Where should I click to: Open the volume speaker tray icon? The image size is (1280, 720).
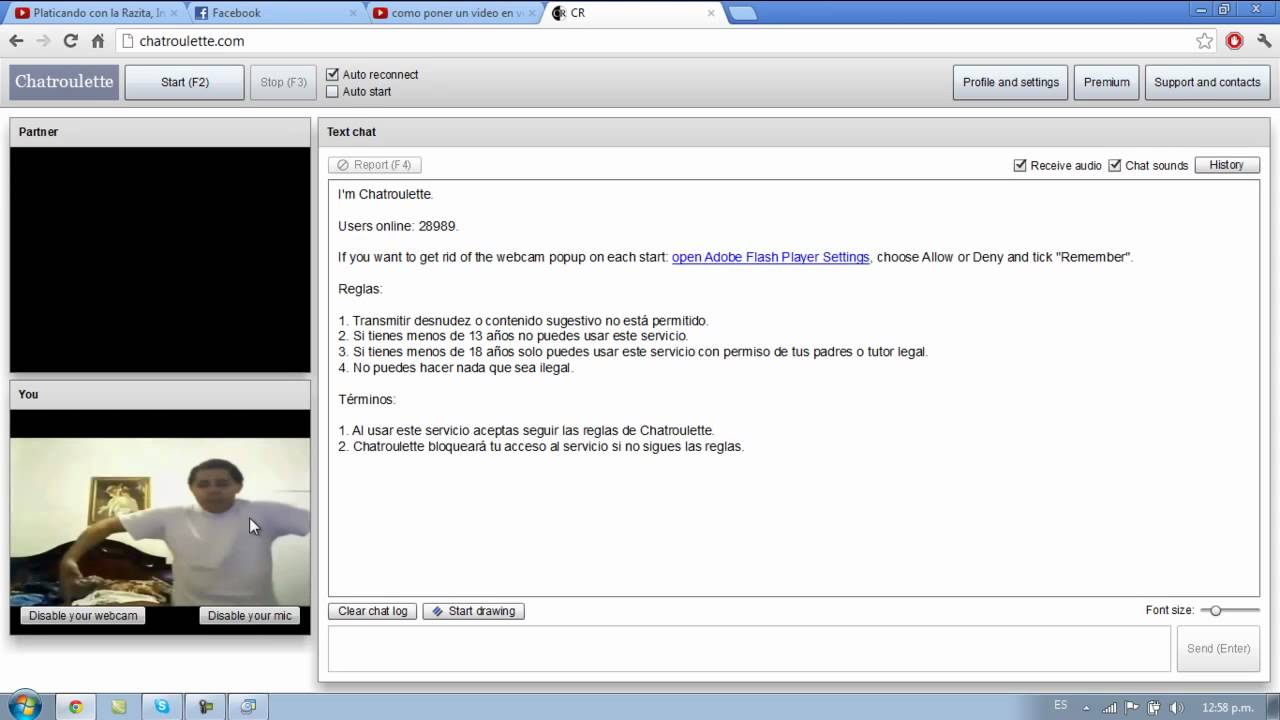point(1176,707)
